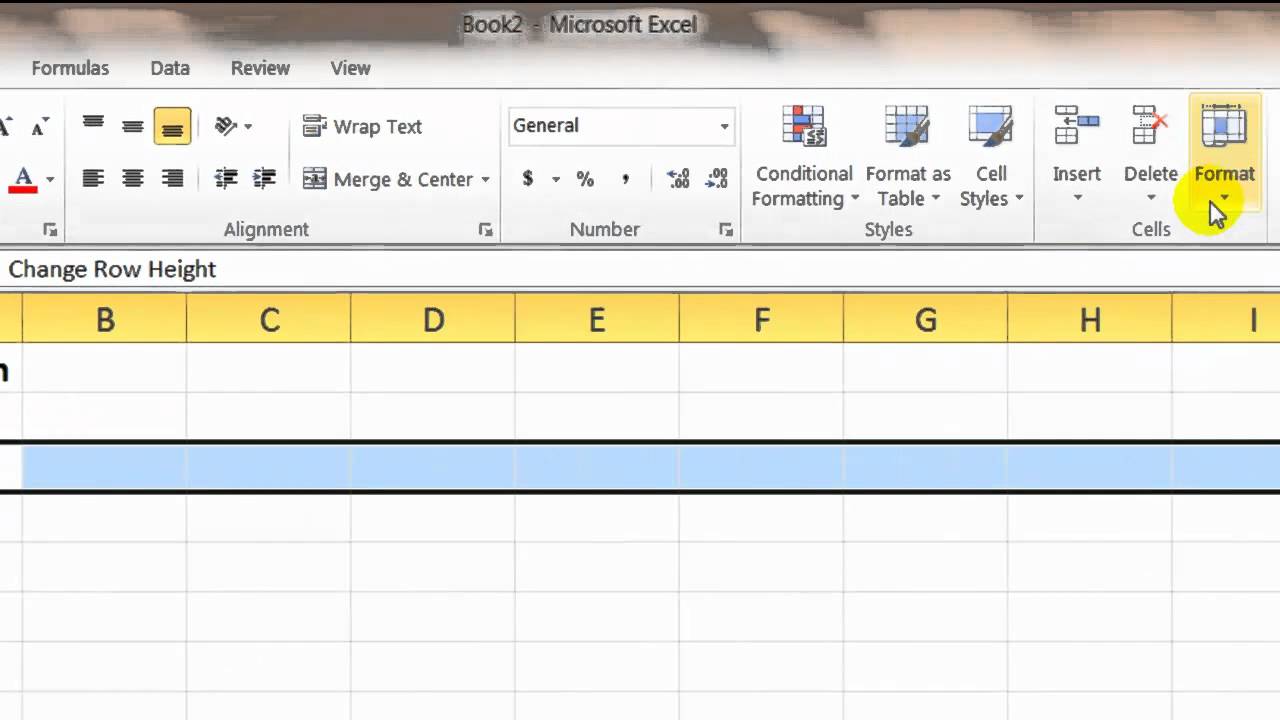Select column C header

click(269, 320)
